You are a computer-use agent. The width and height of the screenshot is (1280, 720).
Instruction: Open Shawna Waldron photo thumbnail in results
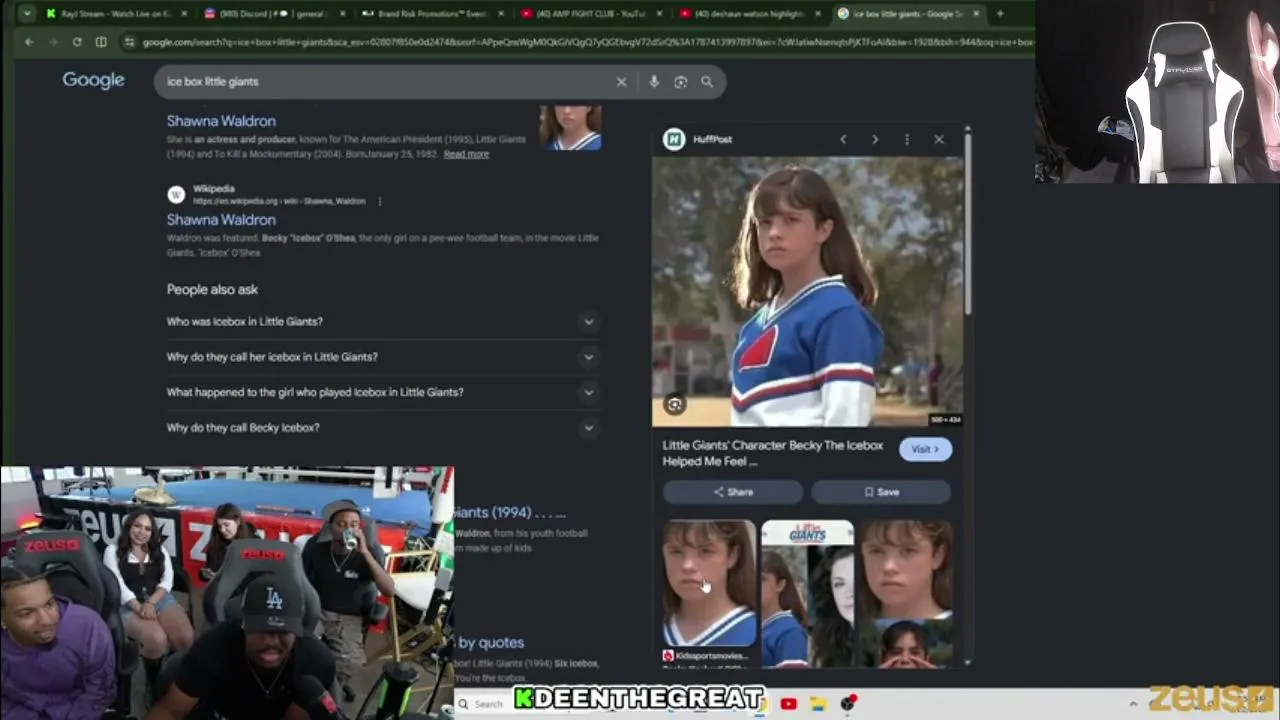tap(570, 128)
